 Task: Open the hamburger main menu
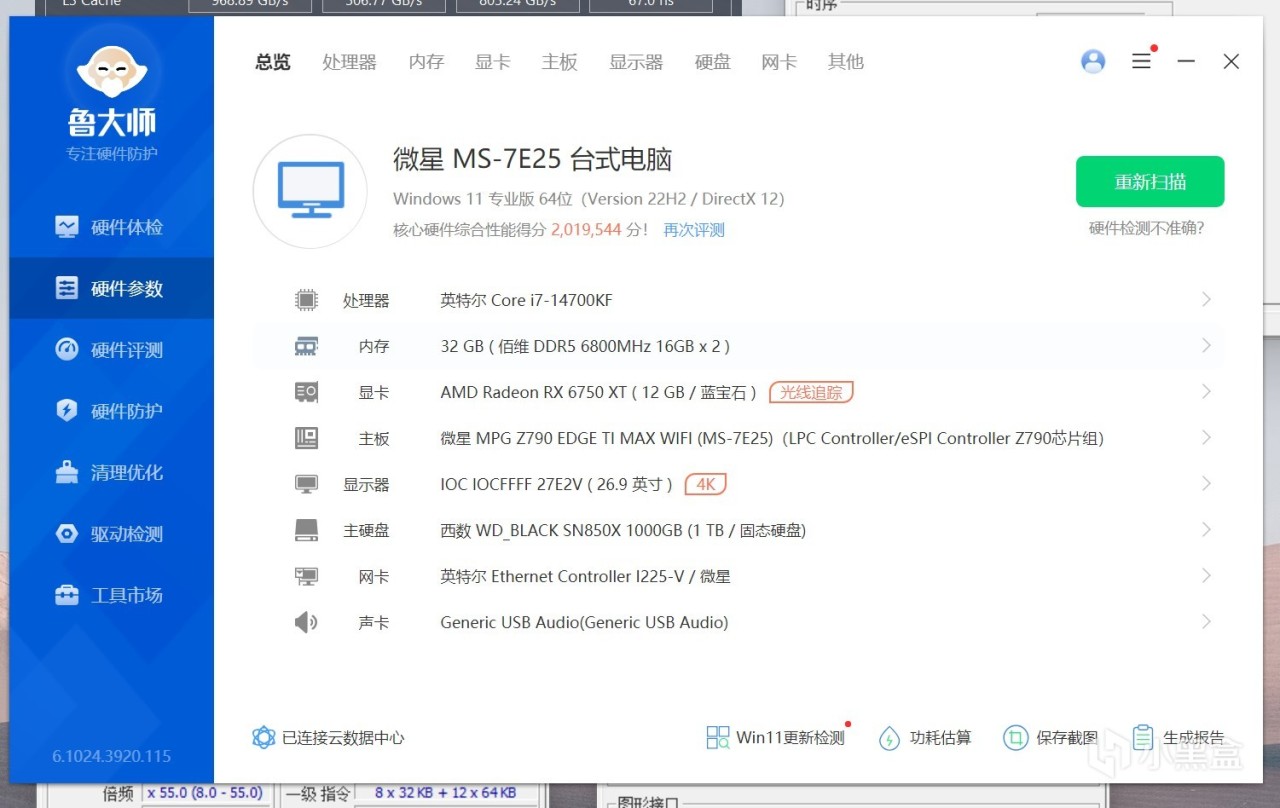(x=1141, y=61)
